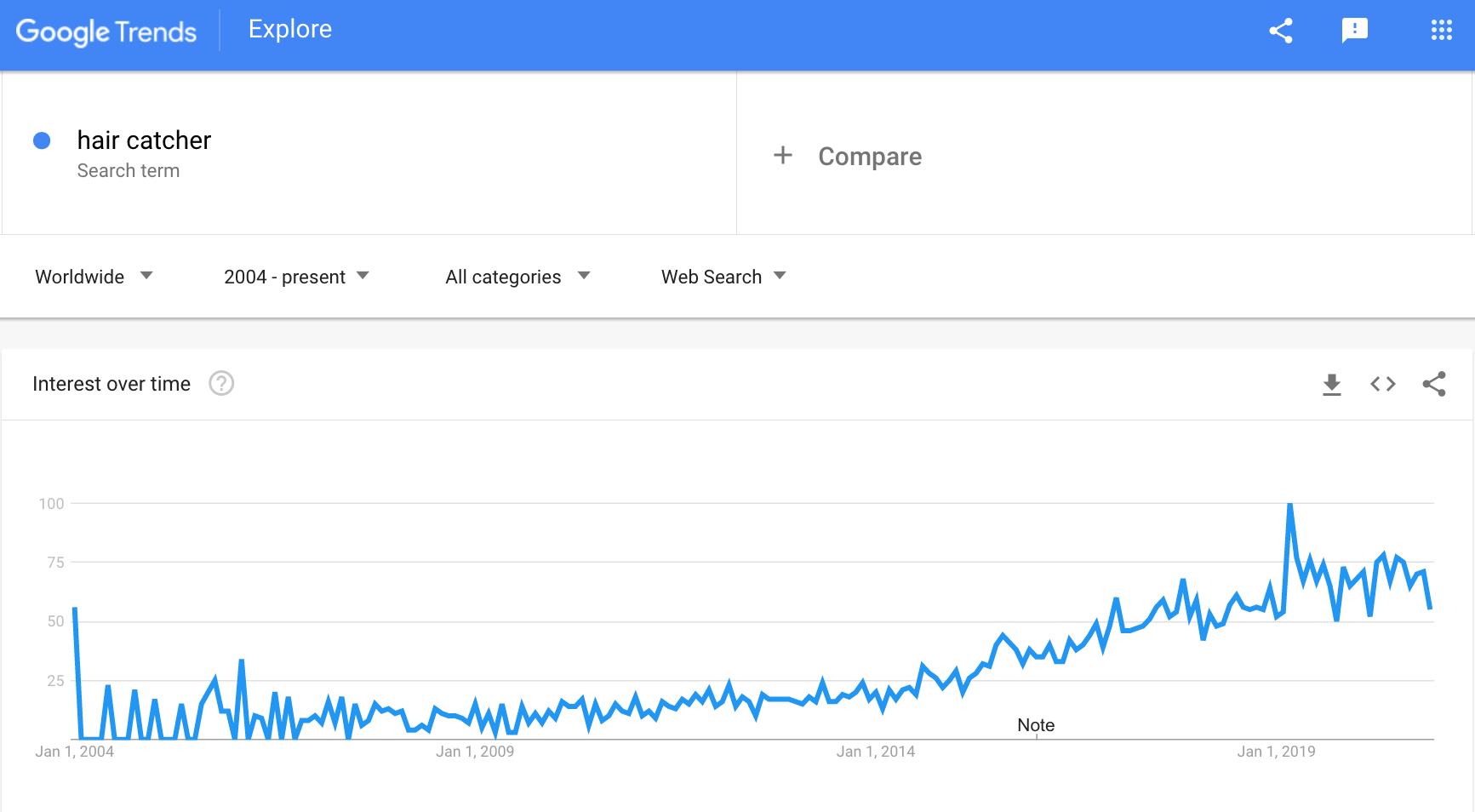Click the Note marker on the chart
This screenshot has width=1475, height=812.
click(1036, 725)
